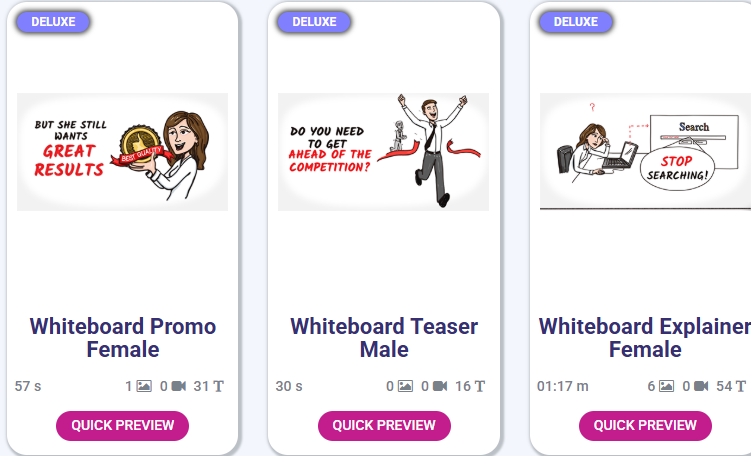
Task: Click video camera icon on Whiteboard Teaser Male
Action: pos(440,386)
